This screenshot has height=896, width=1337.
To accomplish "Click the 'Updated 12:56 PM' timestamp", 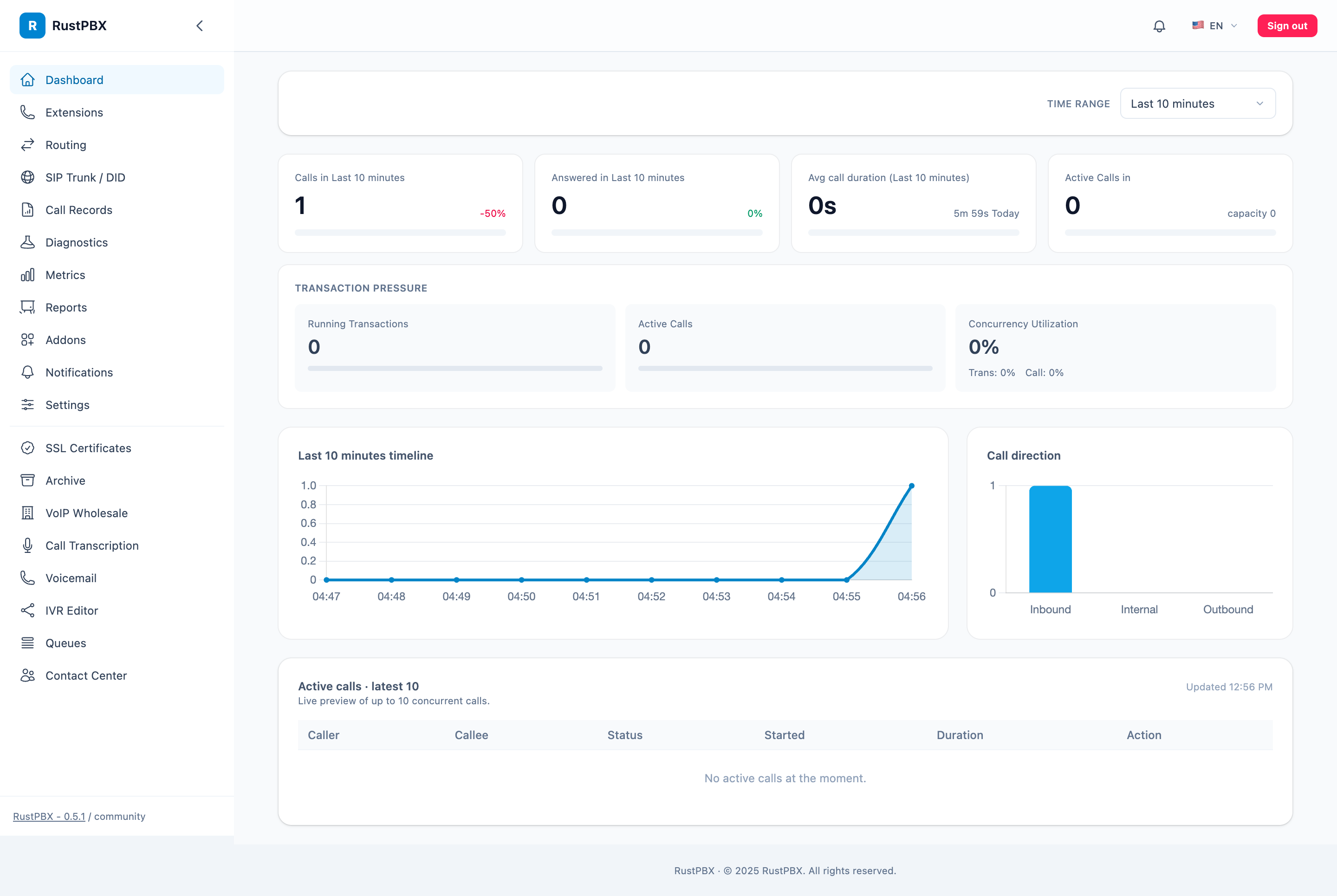I will point(1229,687).
